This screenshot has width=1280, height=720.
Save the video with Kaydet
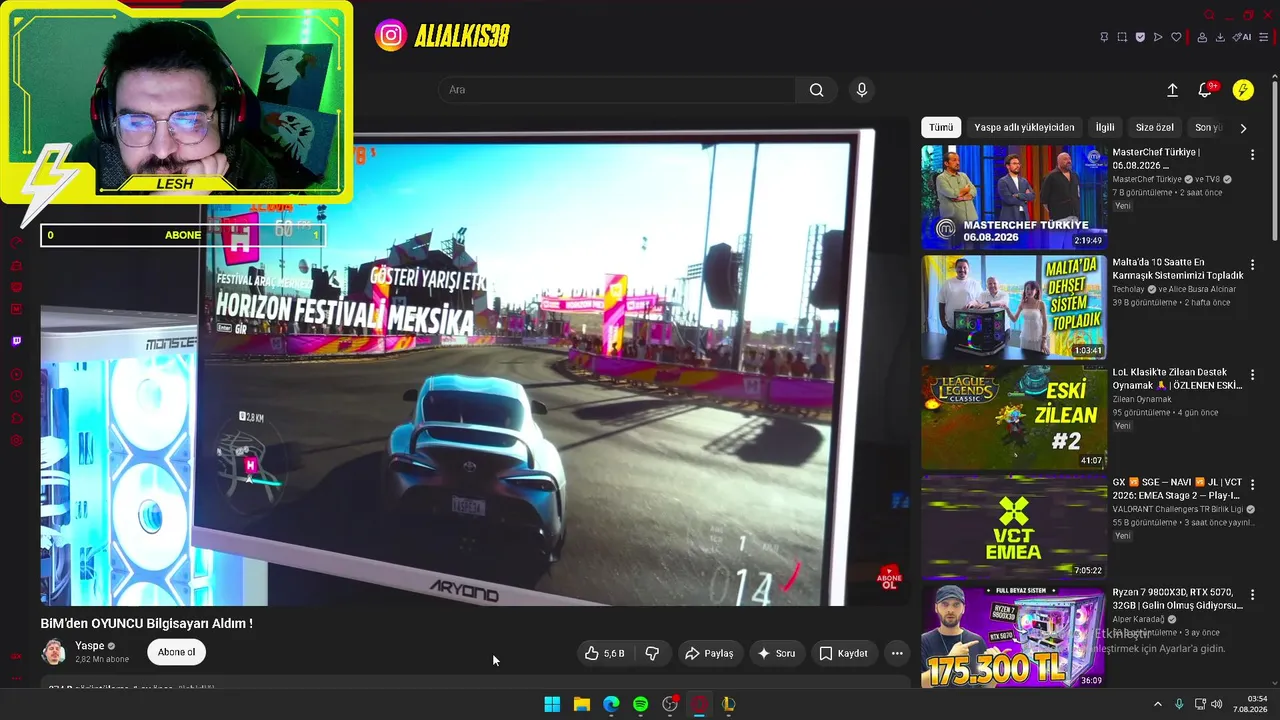844,653
